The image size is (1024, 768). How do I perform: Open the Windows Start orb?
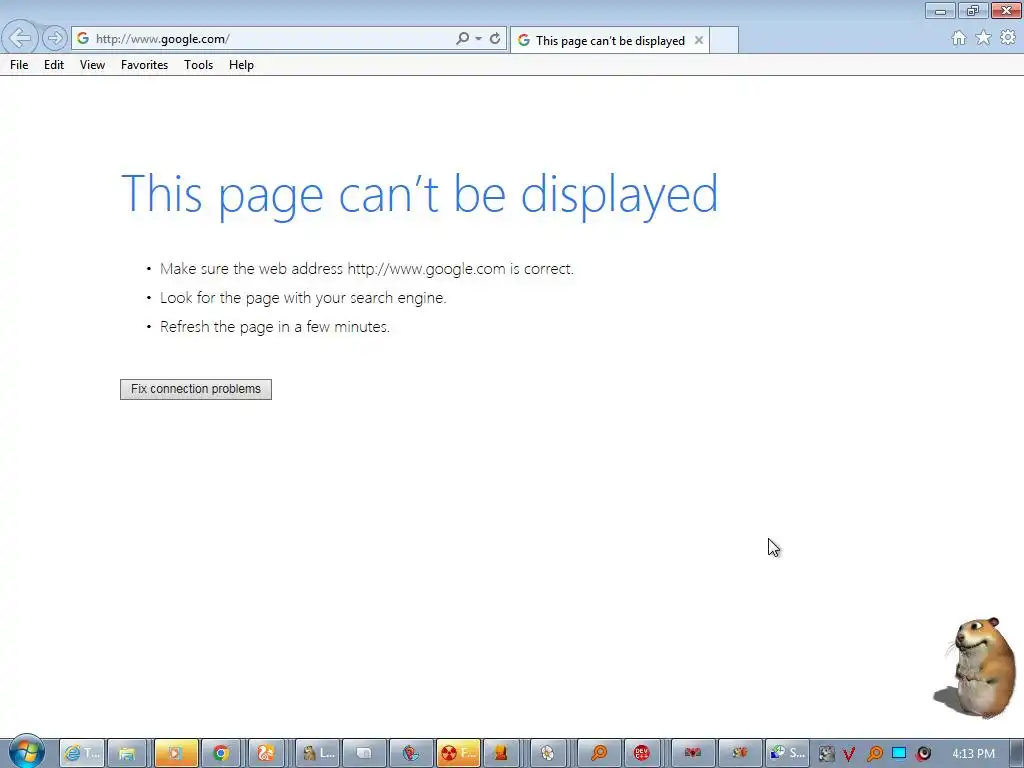click(x=26, y=752)
